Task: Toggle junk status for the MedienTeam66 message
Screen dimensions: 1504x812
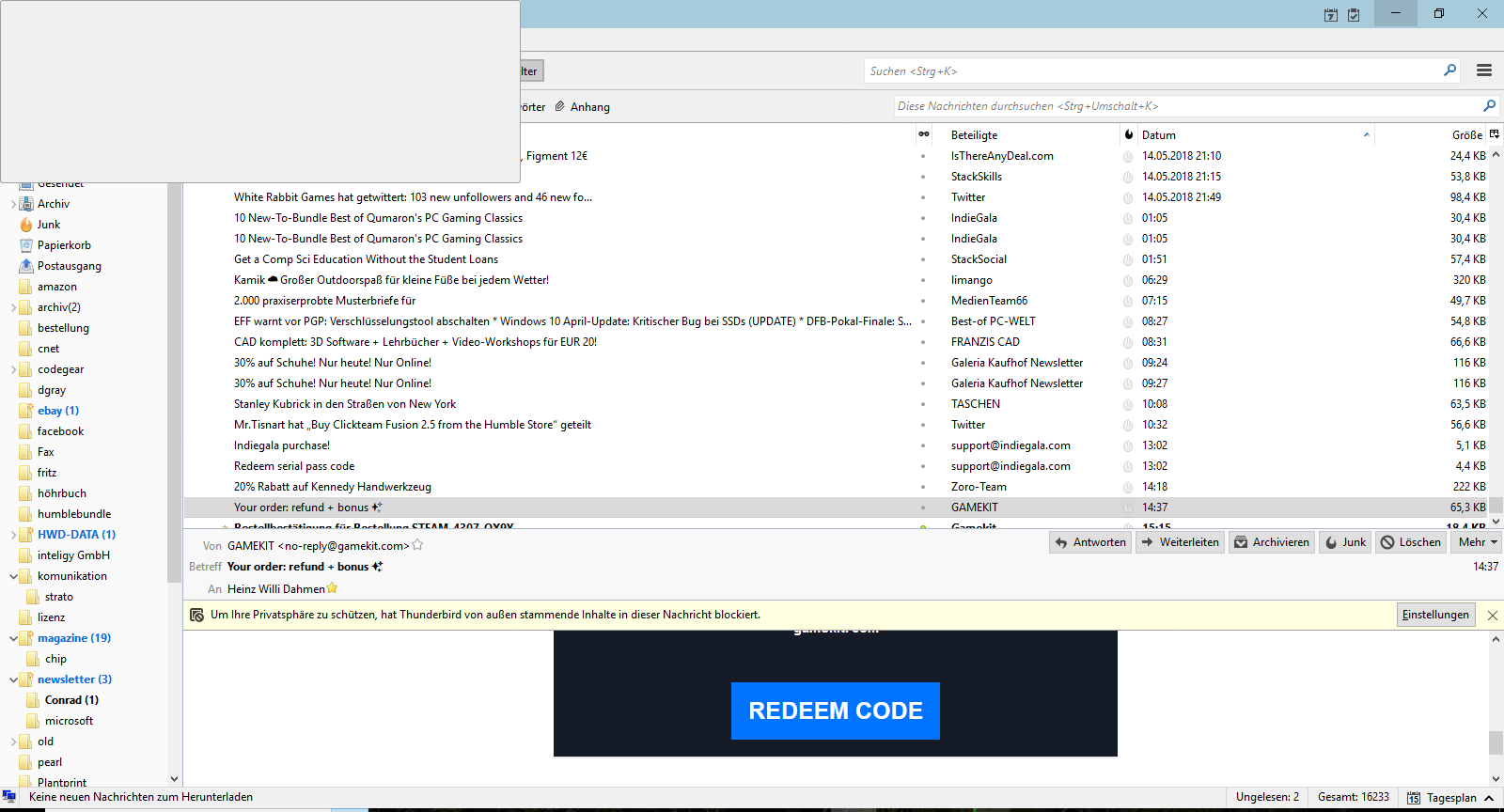Action: (x=1128, y=301)
